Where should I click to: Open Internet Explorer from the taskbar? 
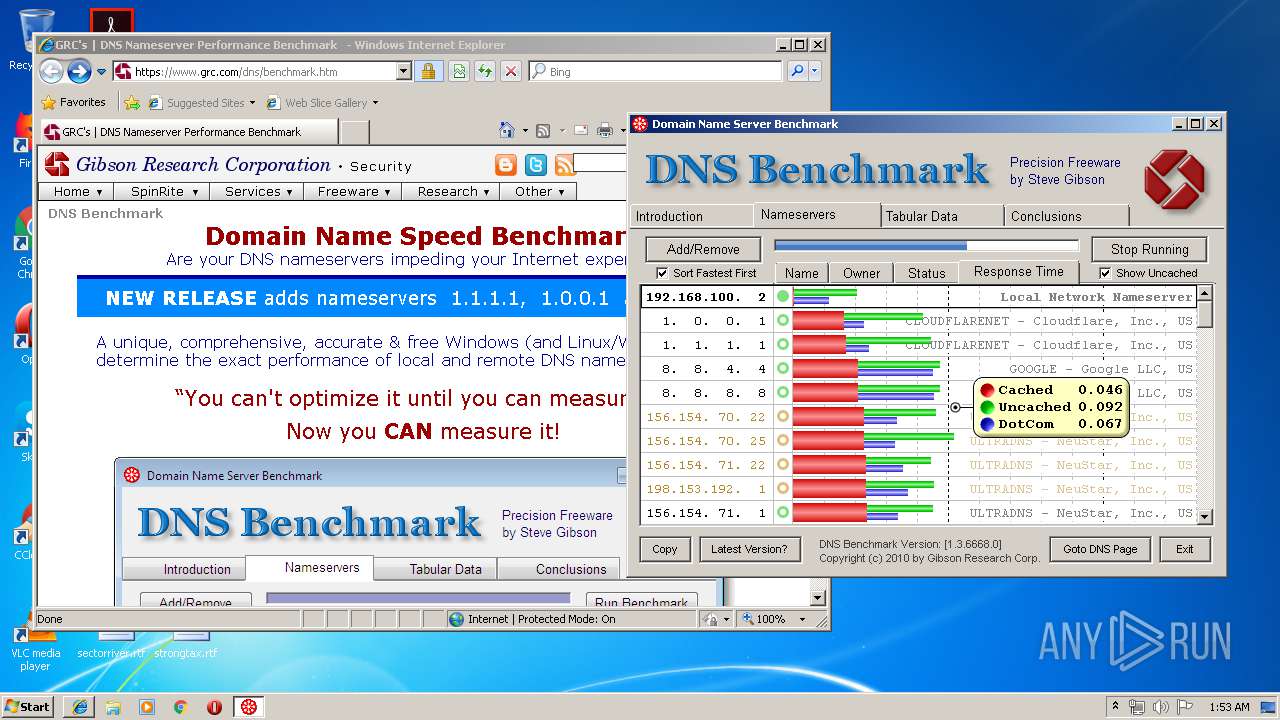coord(79,707)
